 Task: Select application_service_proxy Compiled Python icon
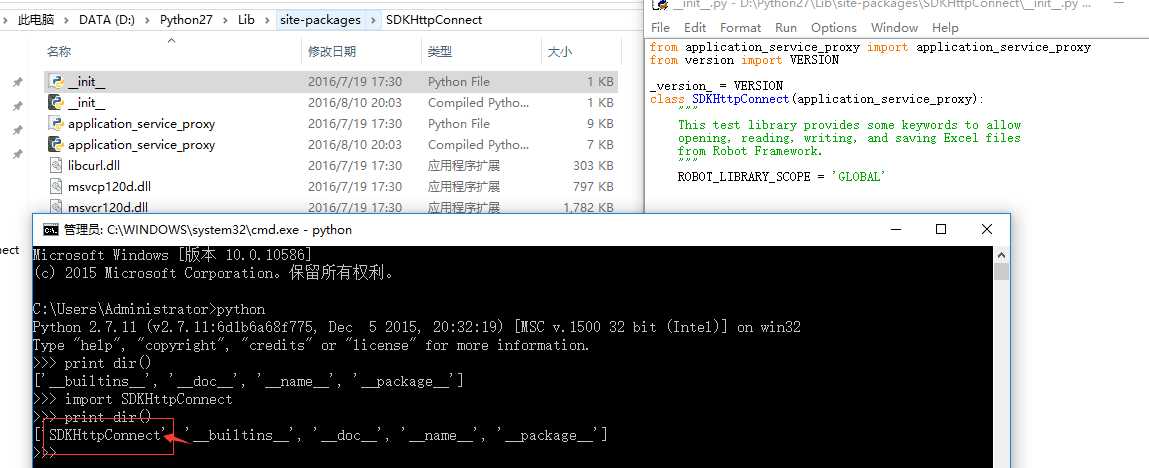56,144
